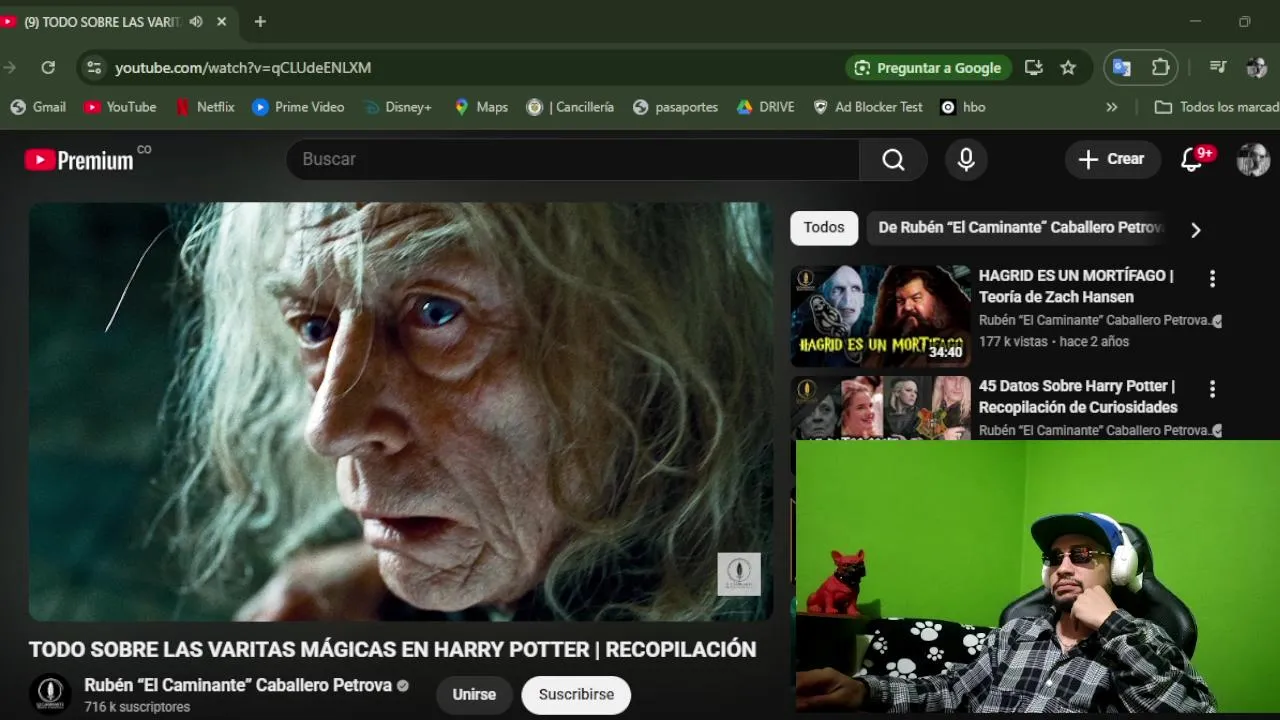This screenshot has width=1280, height=720.
Task: Expand hidden bookmarks with double chevron
Action: pyautogui.click(x=1111, y=107)
